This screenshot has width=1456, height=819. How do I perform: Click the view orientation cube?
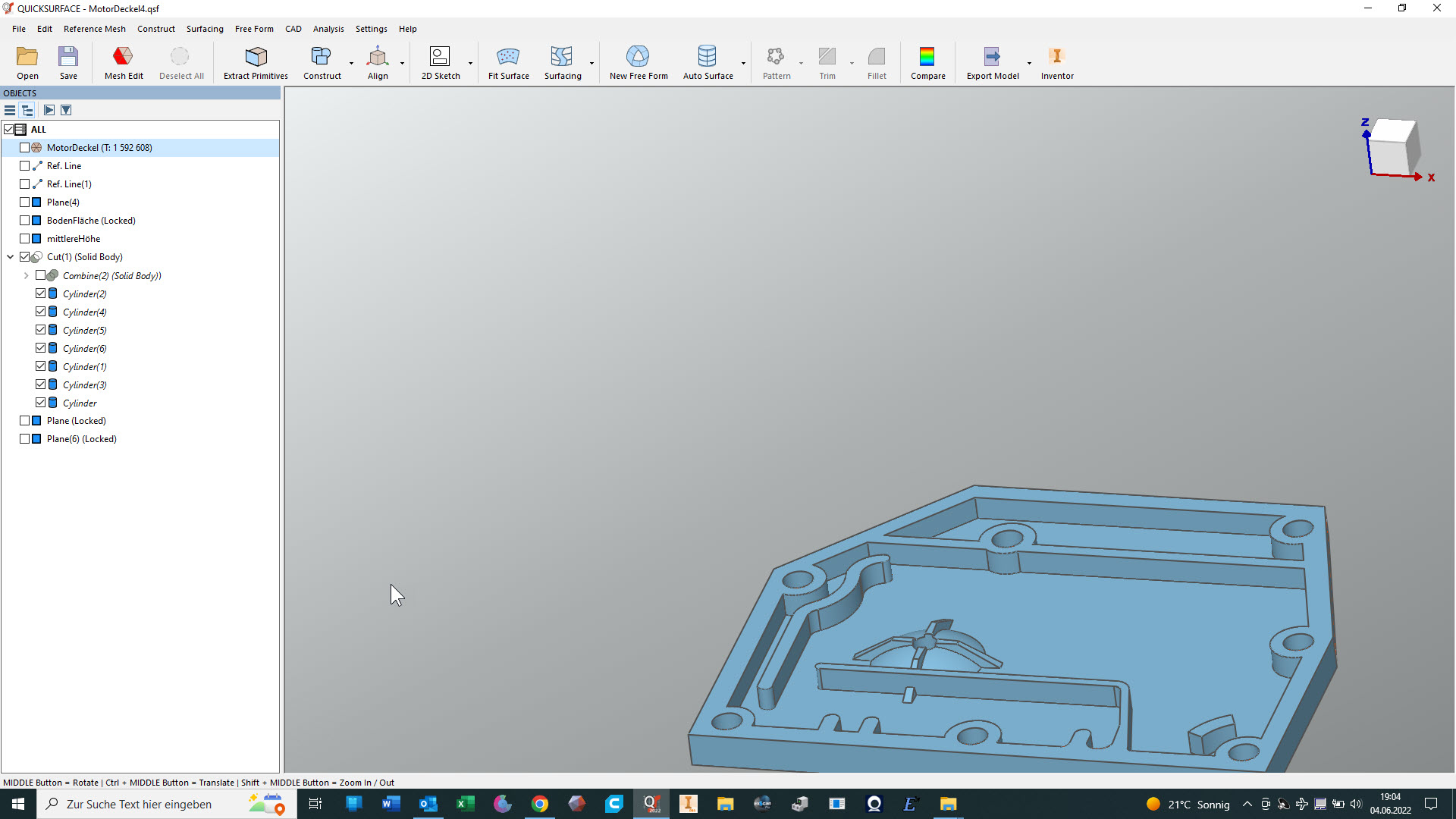(x=1394, y=146)
